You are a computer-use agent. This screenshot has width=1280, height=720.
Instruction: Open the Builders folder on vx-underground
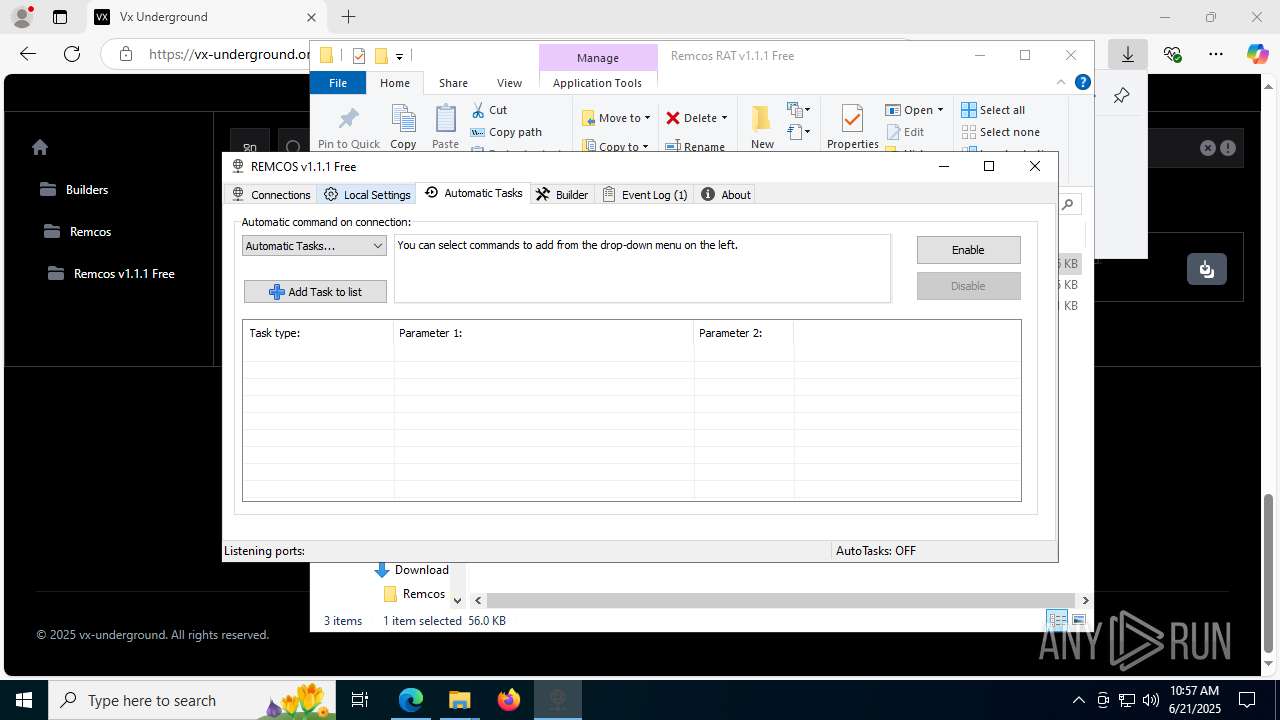click(x=74, y=189)
